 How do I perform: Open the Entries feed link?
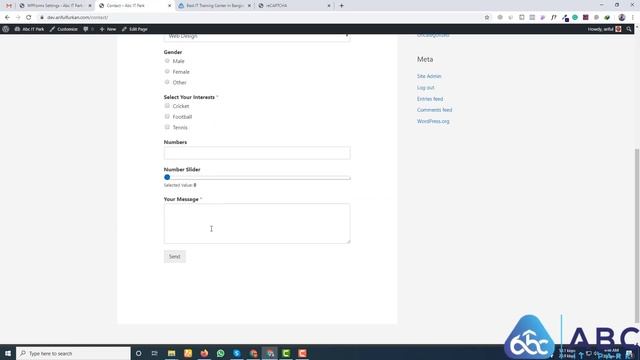(x=430, y=99)
